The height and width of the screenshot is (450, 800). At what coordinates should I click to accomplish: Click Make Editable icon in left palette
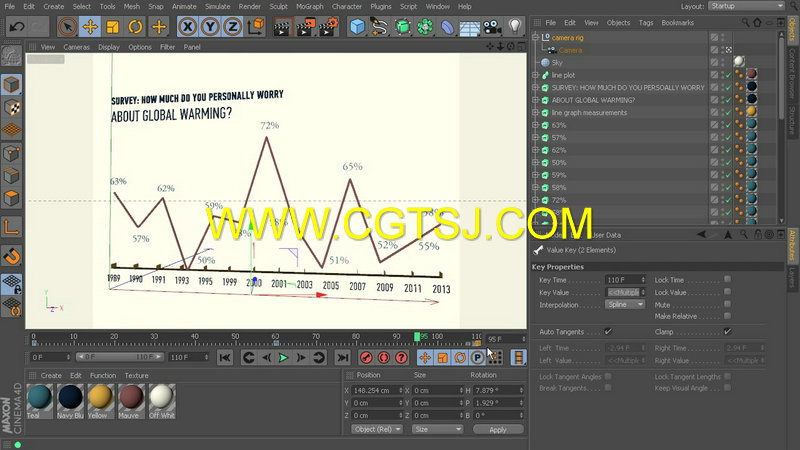(x=11, y=56)
